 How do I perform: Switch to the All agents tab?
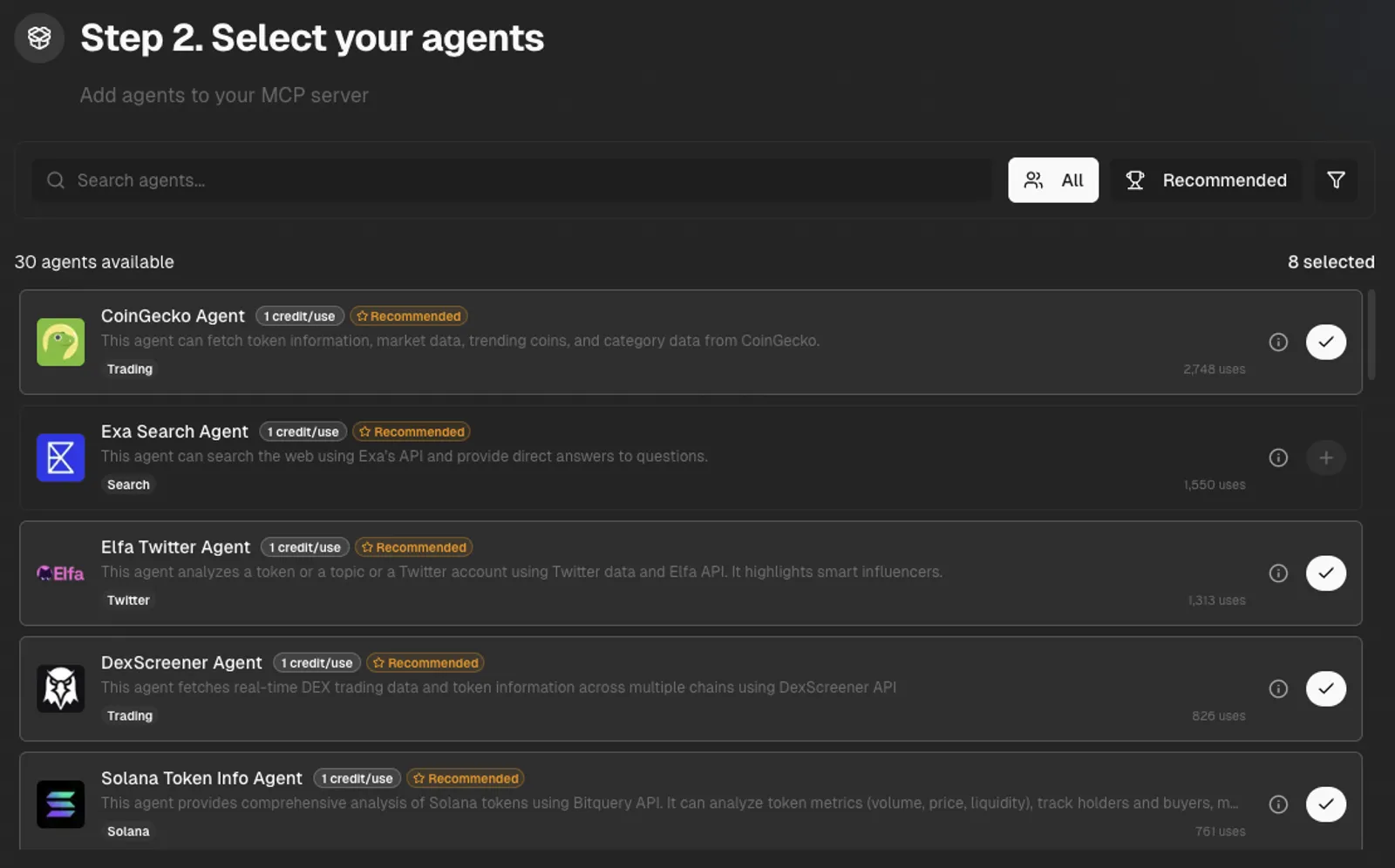click(x=1053, y=180)
